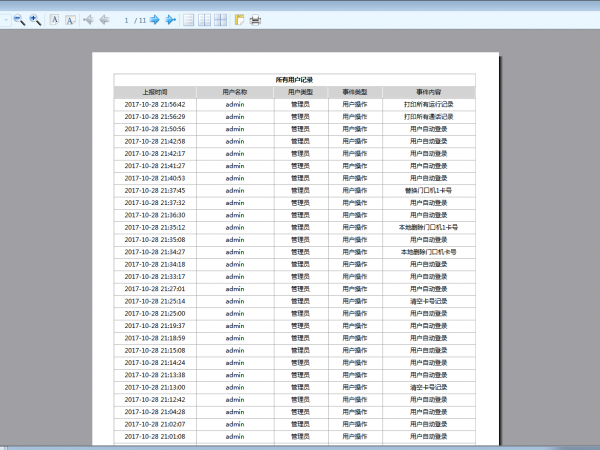Switch to single page view layout
Viewport: 600px width, 450px height.
(189, 20)
